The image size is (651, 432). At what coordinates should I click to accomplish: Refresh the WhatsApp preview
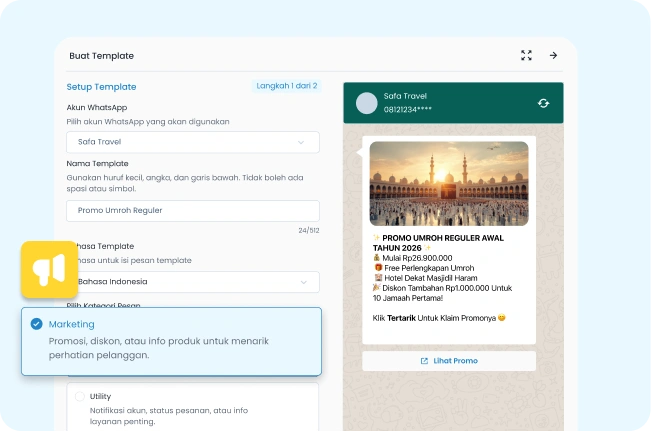click(x=543, y=103)
